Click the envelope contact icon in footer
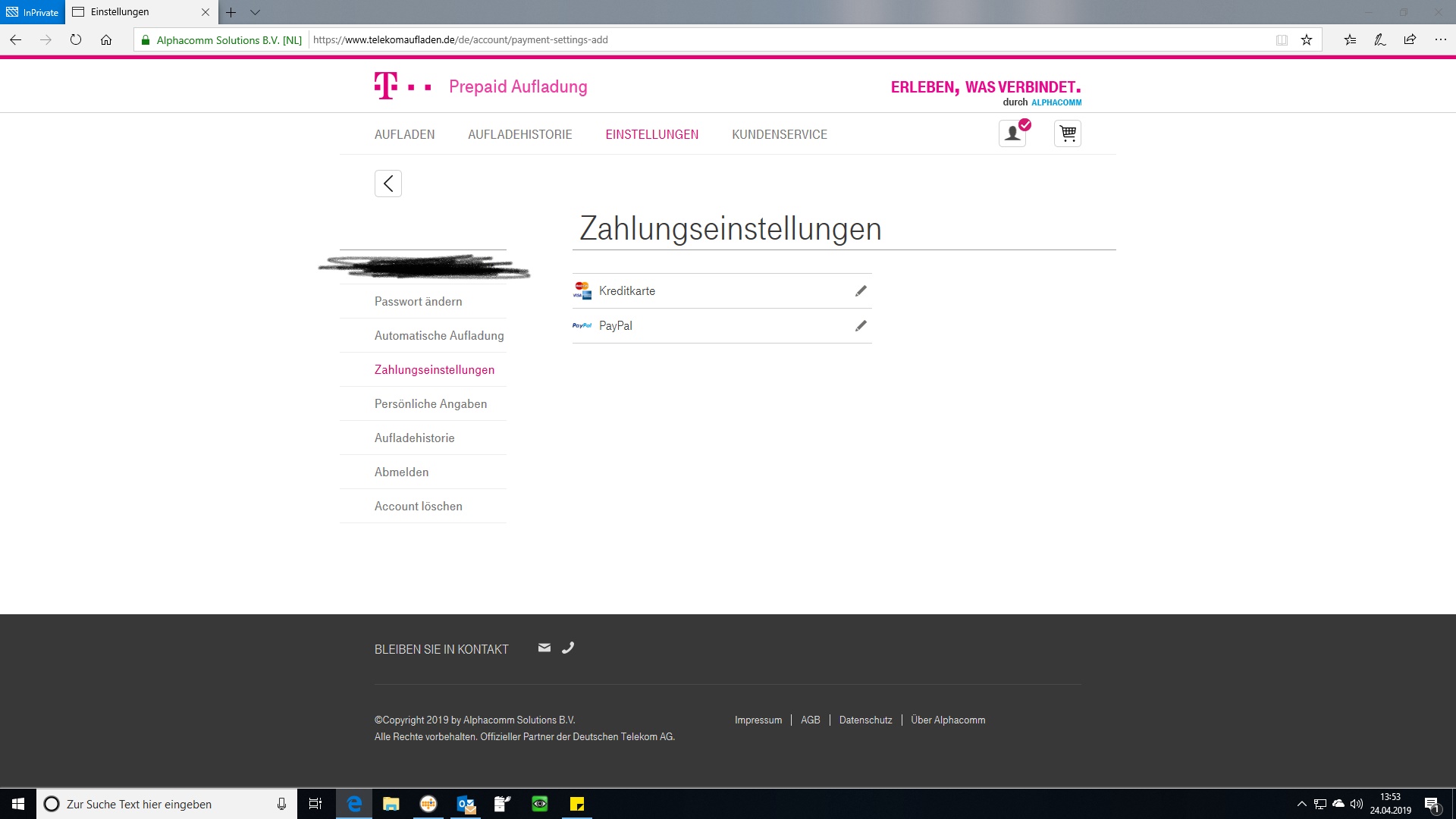The height and width of the screenshot is (819, 1456). 544,648
